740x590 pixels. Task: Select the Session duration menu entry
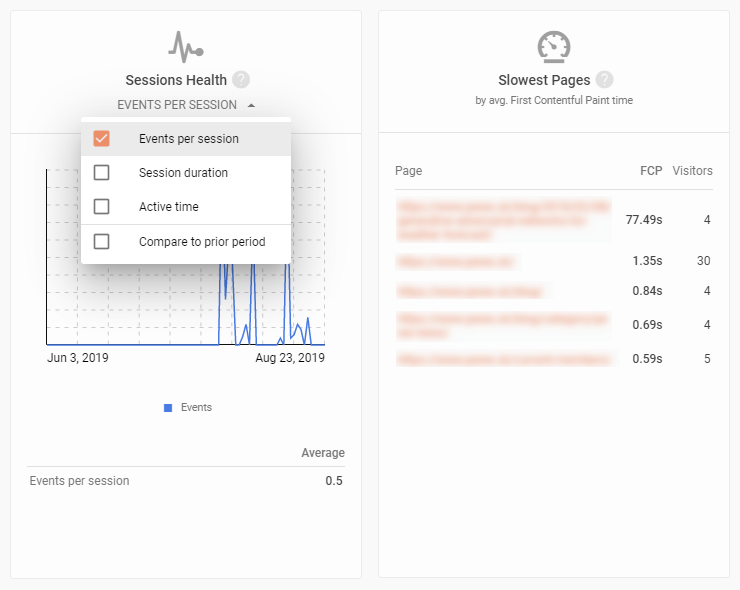pyautogui.click(x=186, y=173)
